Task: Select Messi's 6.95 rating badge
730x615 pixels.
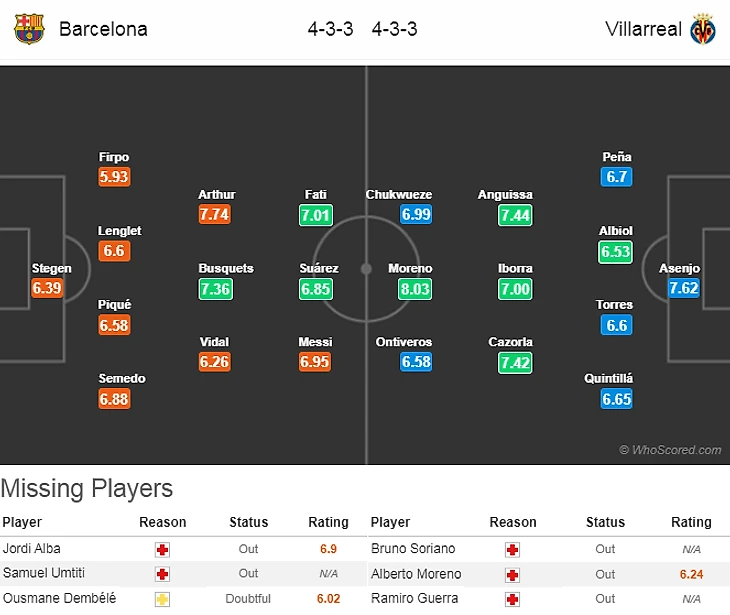Action: tap(315, 362)
